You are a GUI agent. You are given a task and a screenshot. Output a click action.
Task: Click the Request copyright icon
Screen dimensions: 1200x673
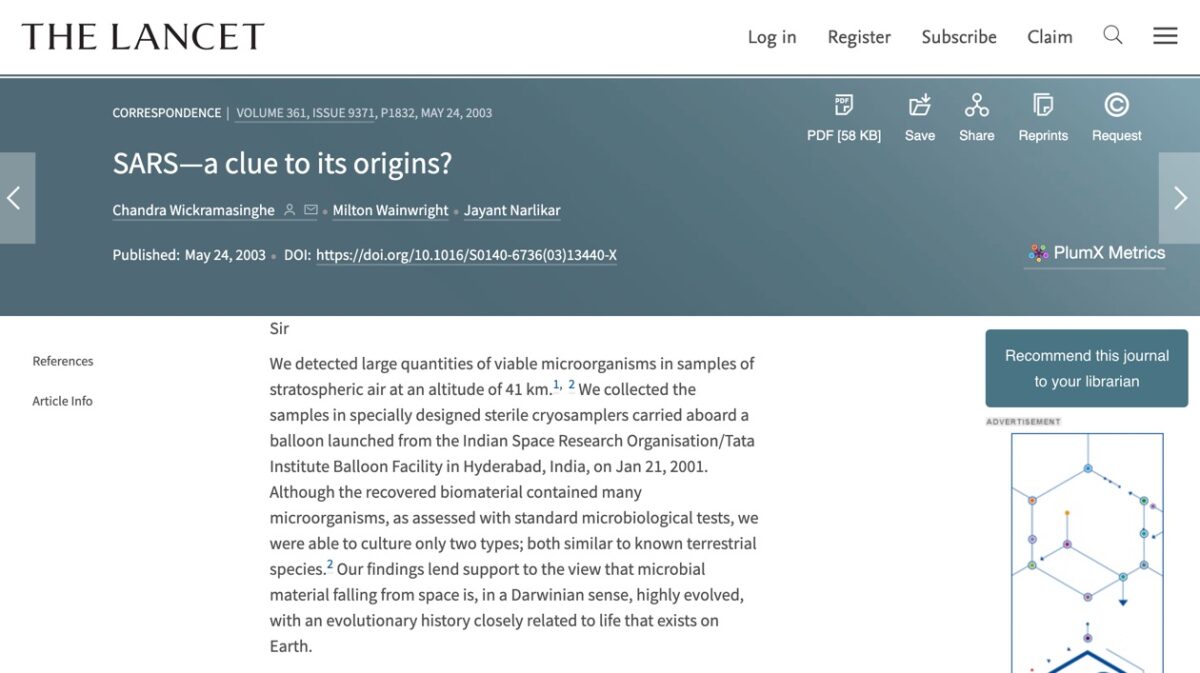pos(1116,105)
